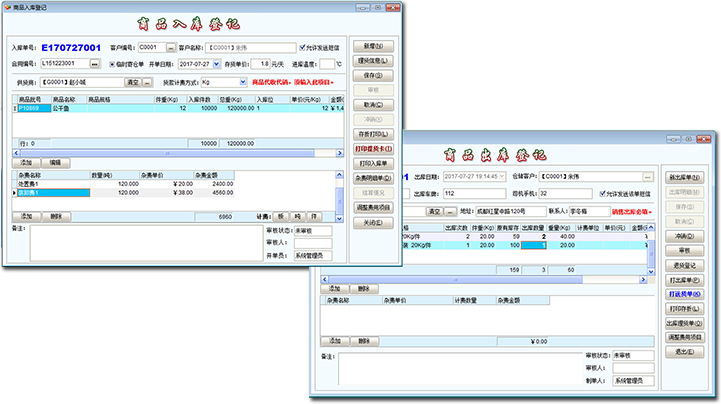Open the contract number L151223001 lookup button
721x404 pixels.
95,64
